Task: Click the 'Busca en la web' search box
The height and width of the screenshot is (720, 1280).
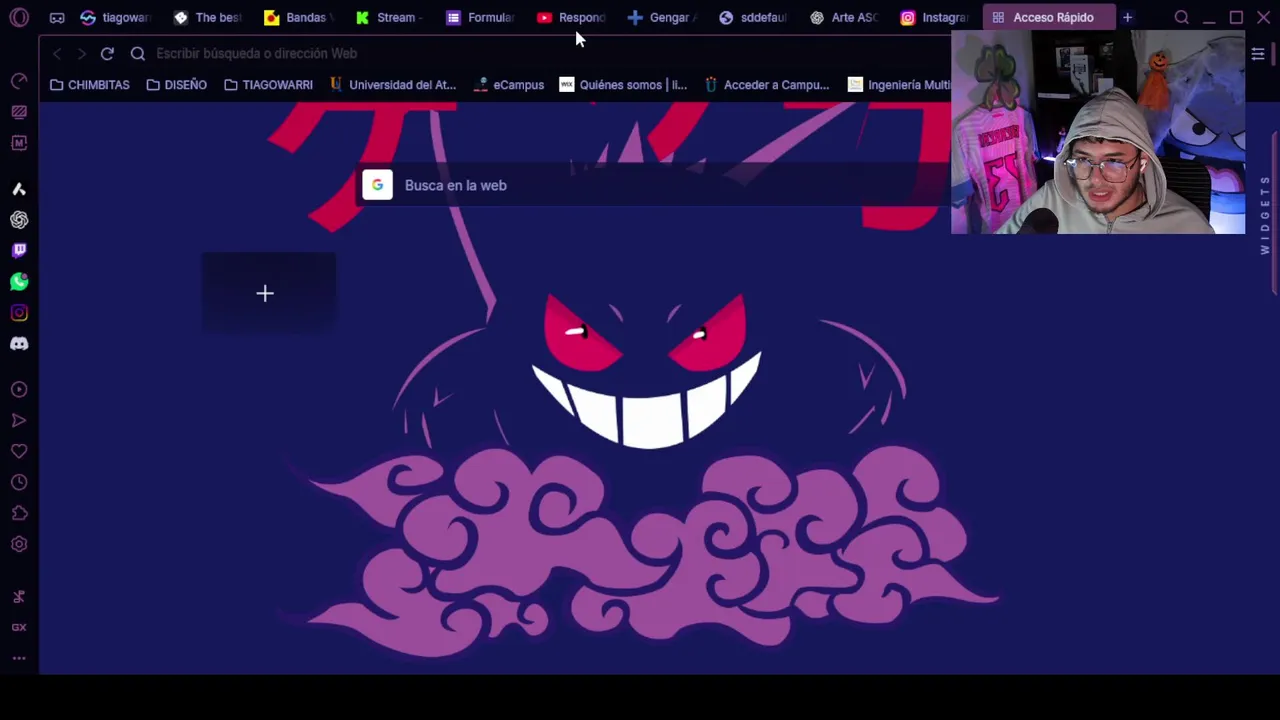Action: (655, 185)
